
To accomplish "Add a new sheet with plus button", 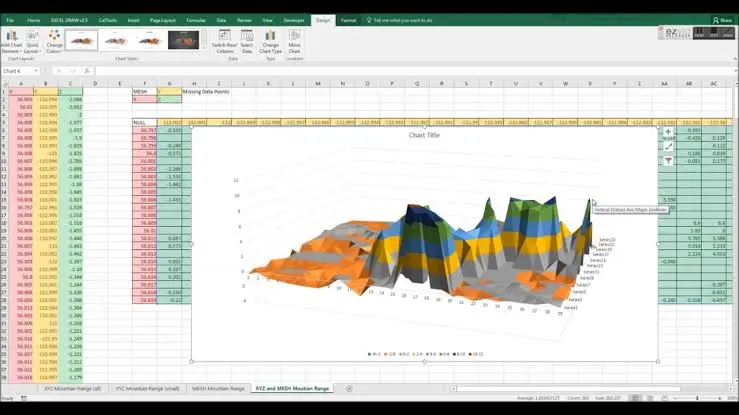I will [x=349, y=389].
